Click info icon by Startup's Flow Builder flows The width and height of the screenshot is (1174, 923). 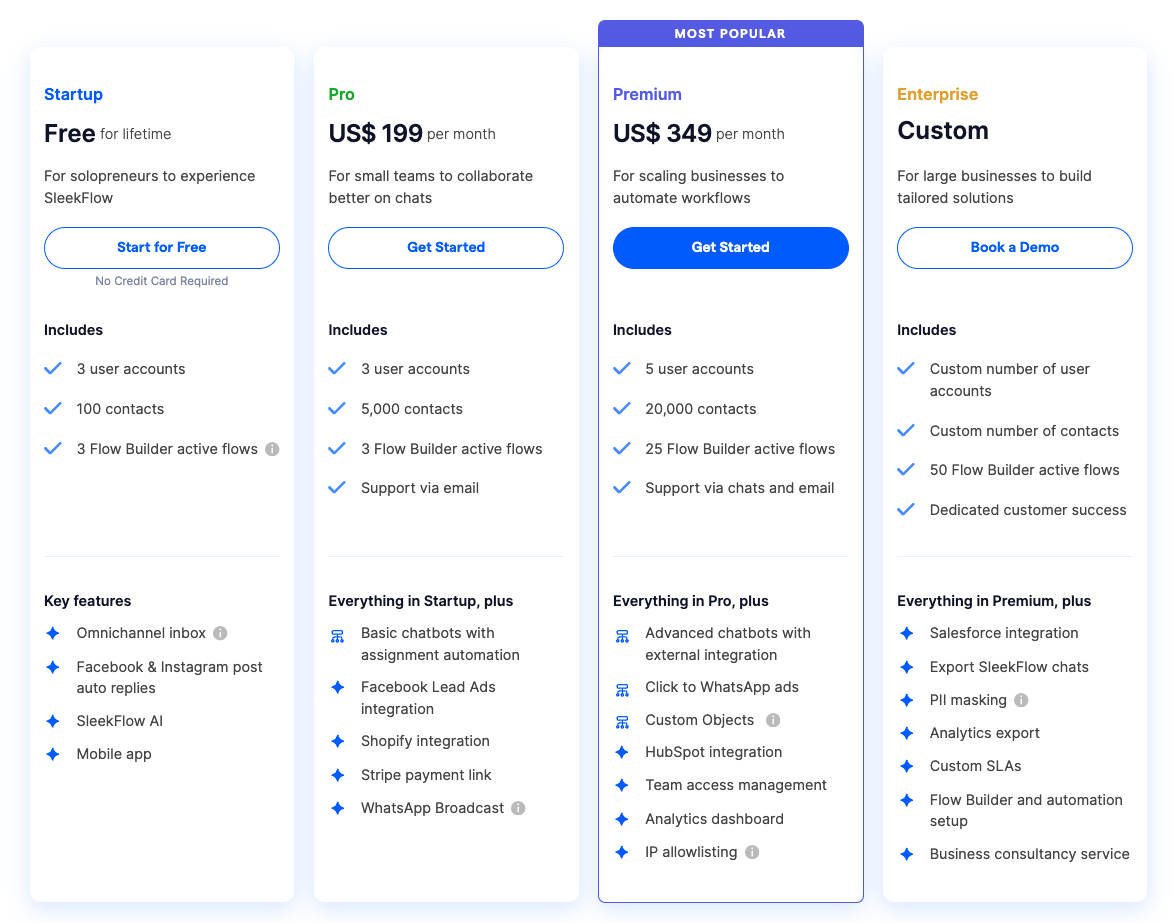tap(272, 449)
